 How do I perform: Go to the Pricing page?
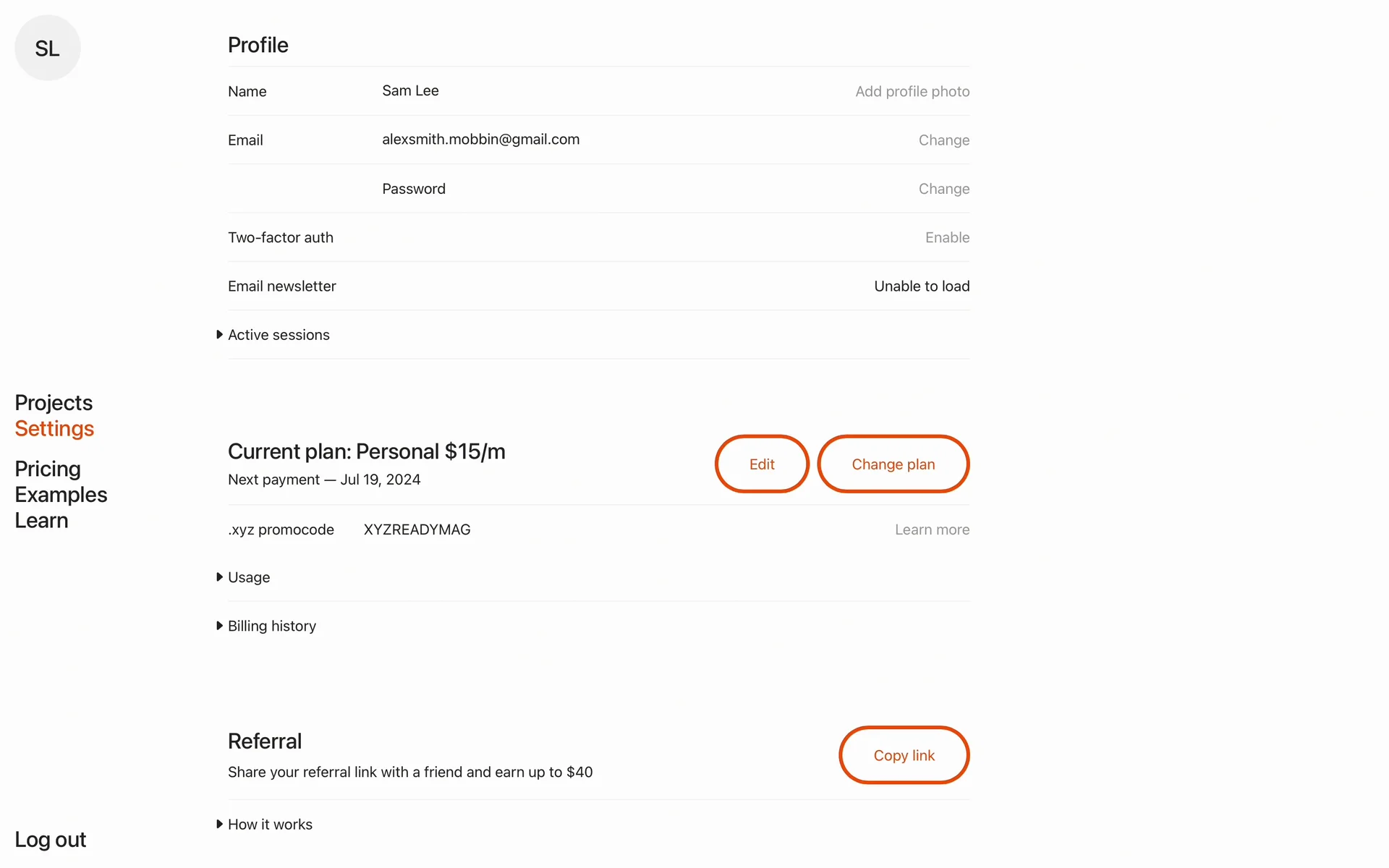tap(48, 469)
